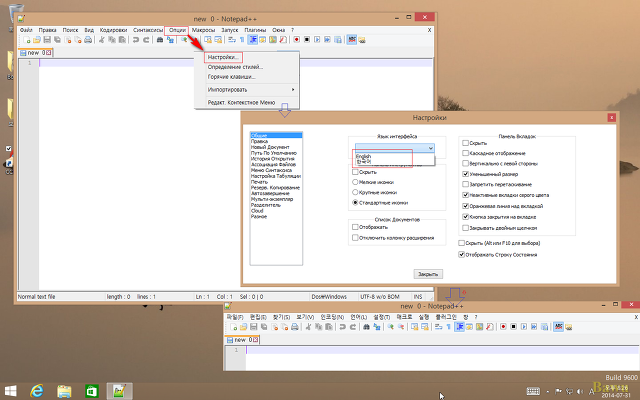Select Новый Документ in settings category list
This screenshot has width=640, height=400.
click(270, 147)
